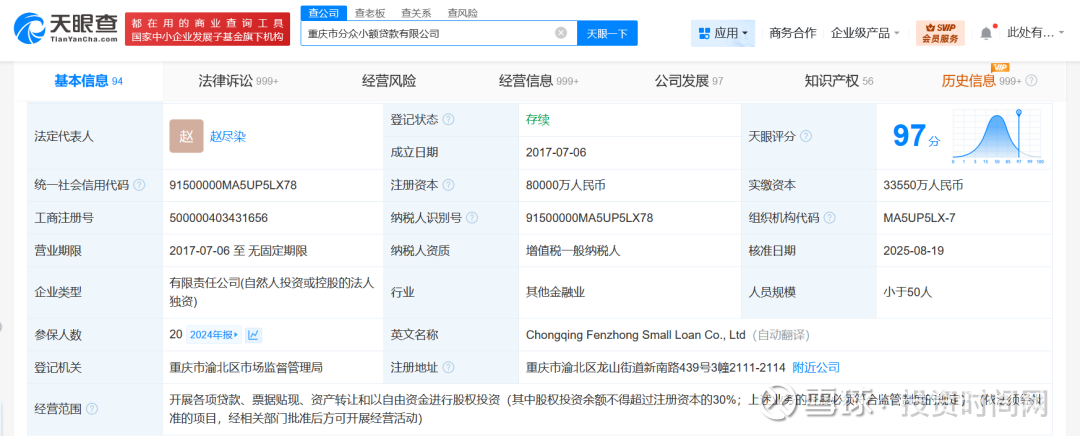Click the 有限责任公司 enterprise type text
This screenshot has height=436, width=1080.
pyautogui.click(x=271, y=292)
